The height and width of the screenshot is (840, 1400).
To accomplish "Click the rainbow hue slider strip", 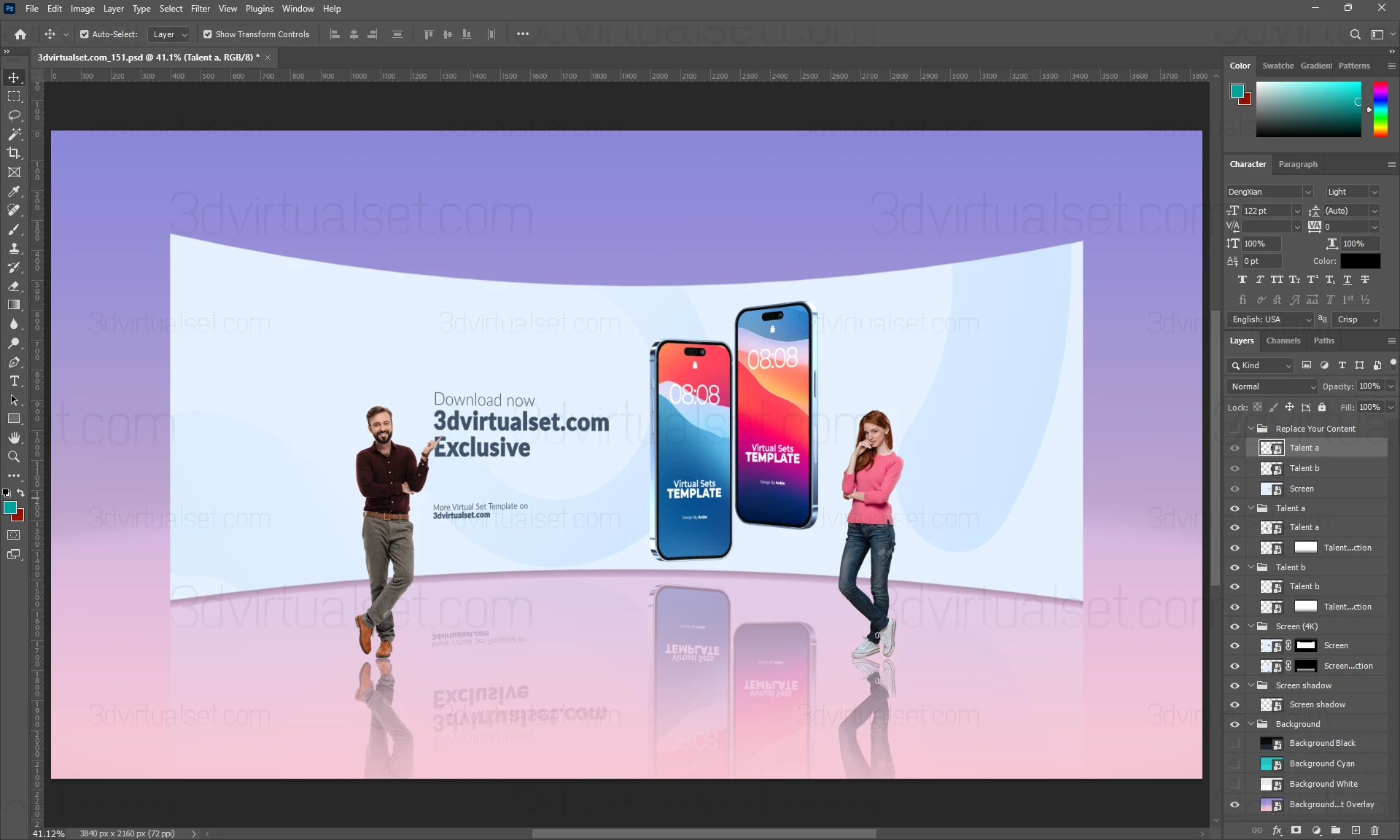I will [x=1380, y=109].
